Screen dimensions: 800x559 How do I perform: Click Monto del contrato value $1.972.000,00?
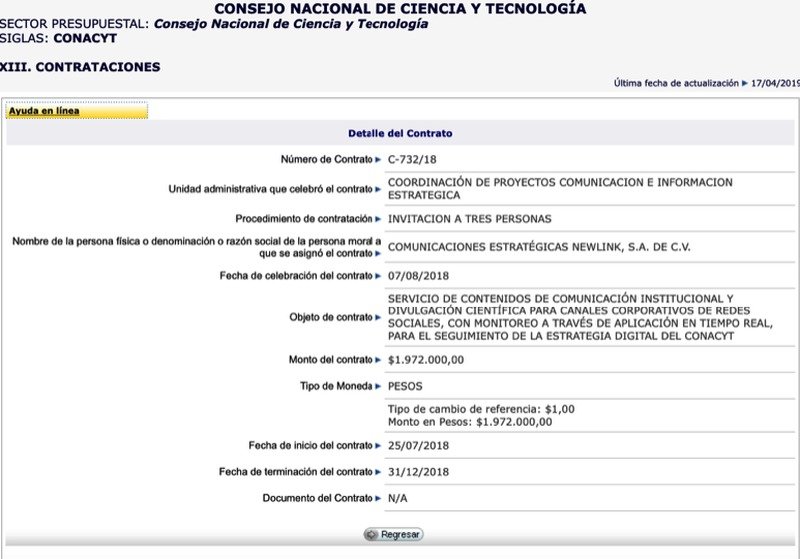[x=426, y=360]
